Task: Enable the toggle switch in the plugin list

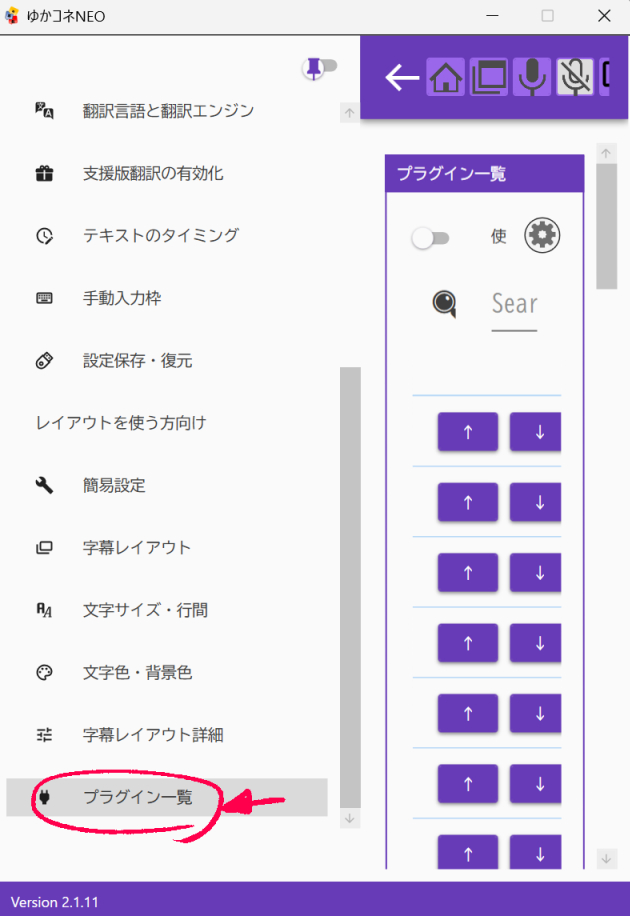Action: [x=431, y=237]
